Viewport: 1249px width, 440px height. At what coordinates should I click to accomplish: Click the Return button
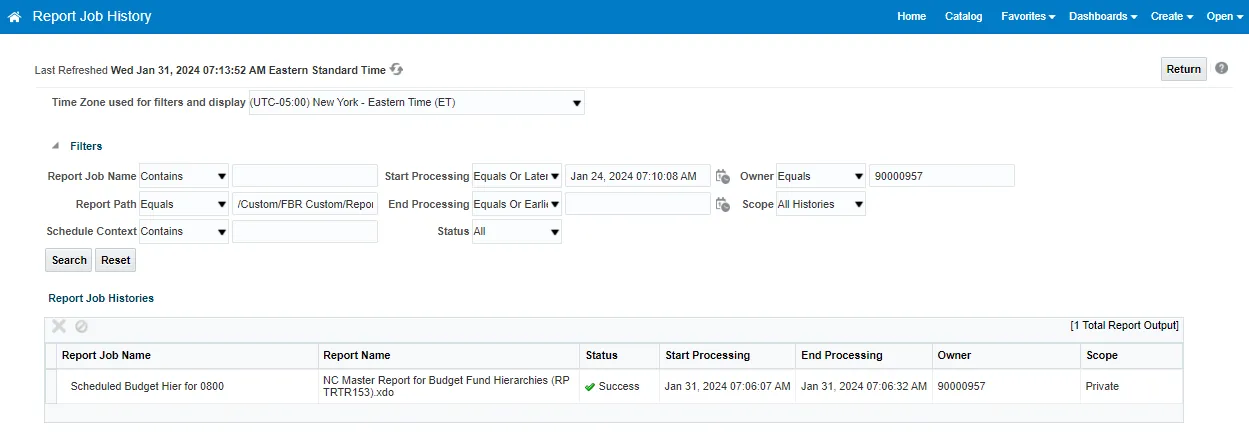click(1183, 69)
